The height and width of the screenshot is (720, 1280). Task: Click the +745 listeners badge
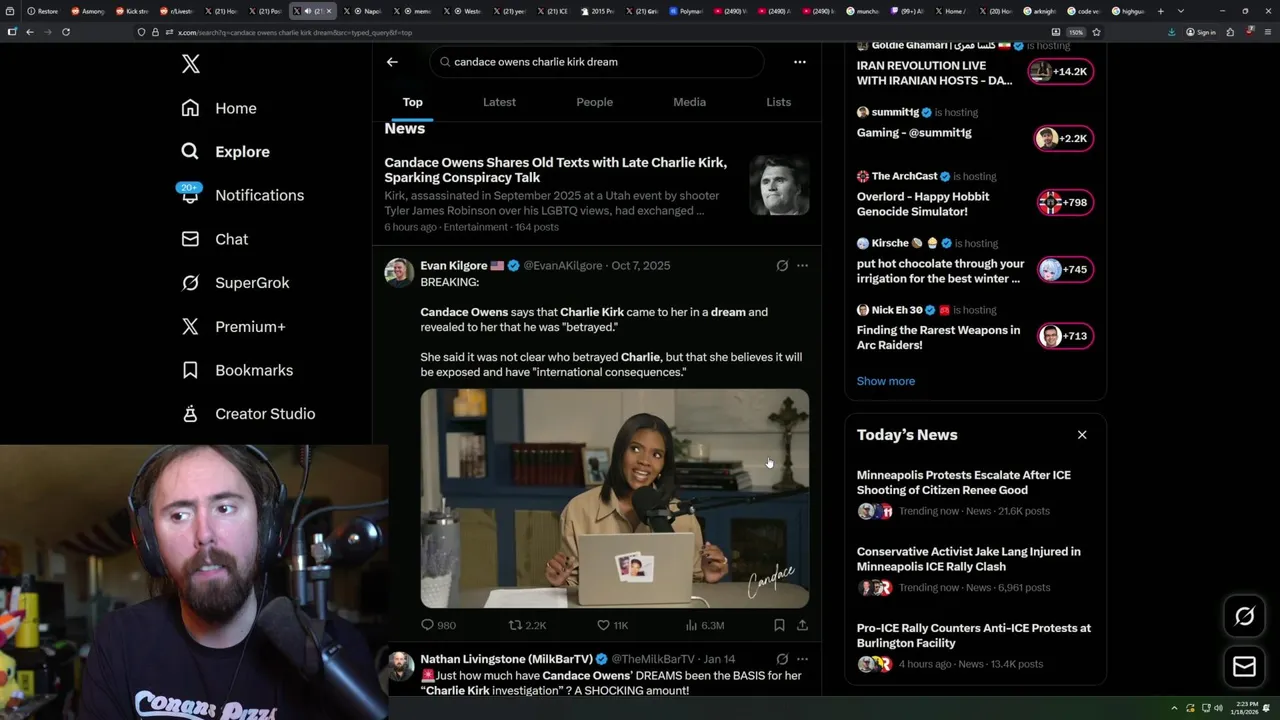tap(1065, 270)
